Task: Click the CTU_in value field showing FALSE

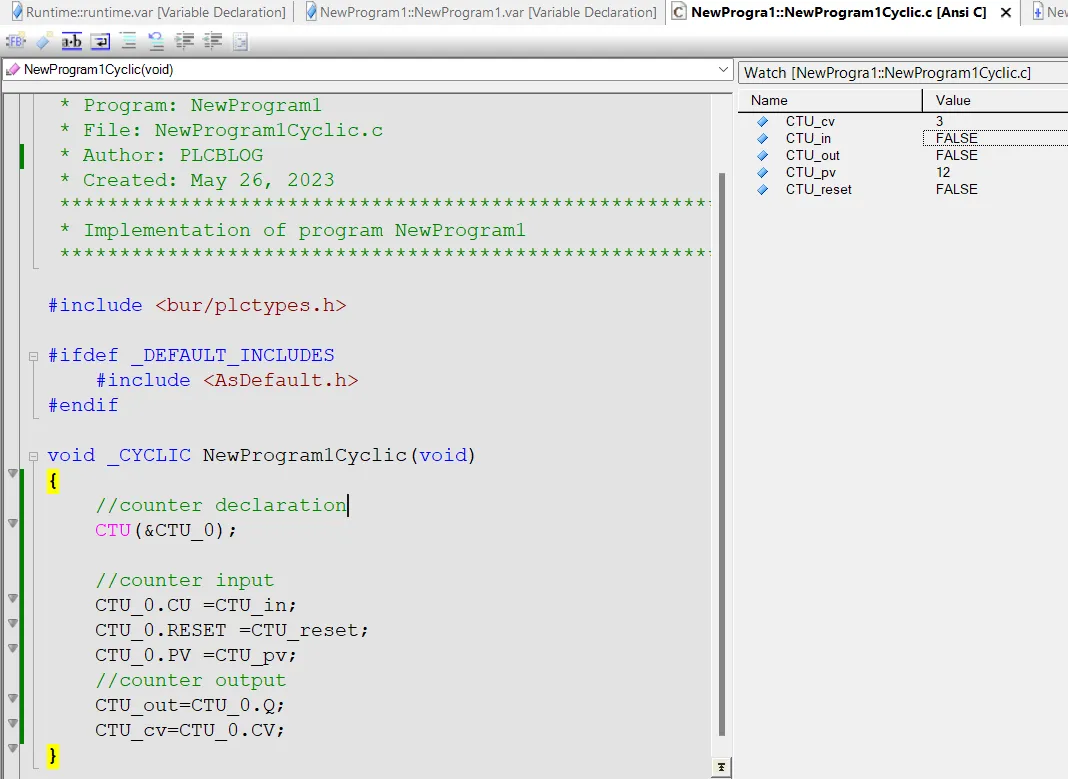Action: pyautogui.click(x=995, y=138)
